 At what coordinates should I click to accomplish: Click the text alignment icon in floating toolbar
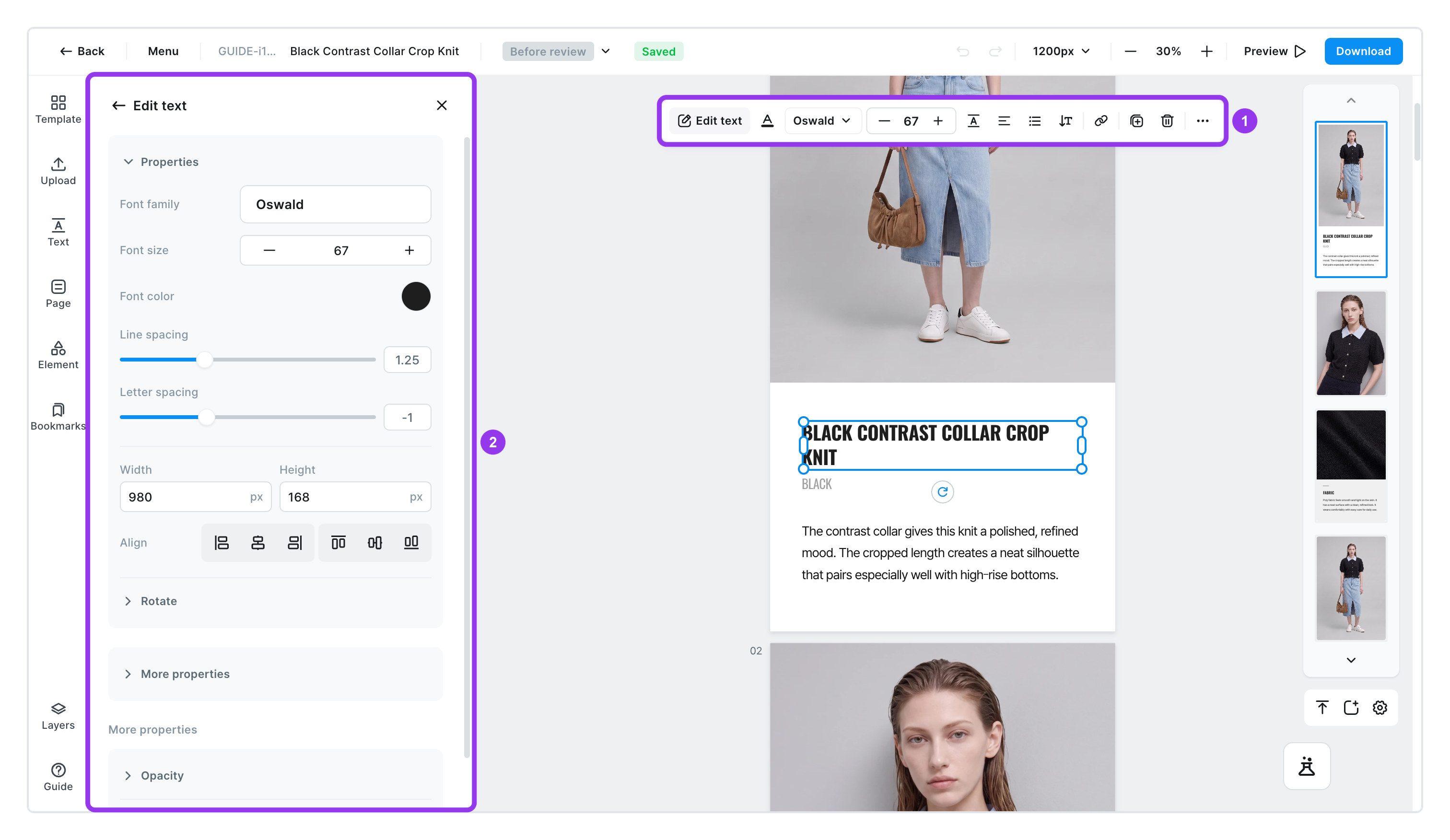1004,121
